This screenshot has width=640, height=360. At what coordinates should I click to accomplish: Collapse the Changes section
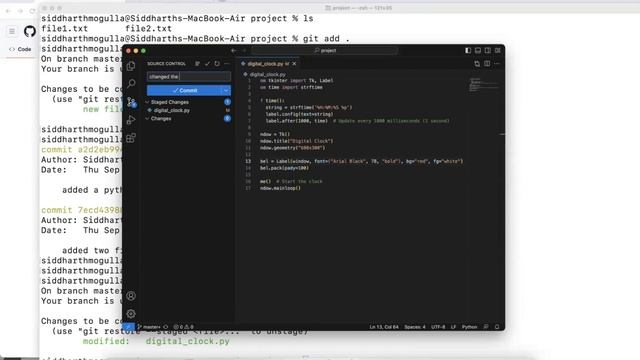coord(147,119)
